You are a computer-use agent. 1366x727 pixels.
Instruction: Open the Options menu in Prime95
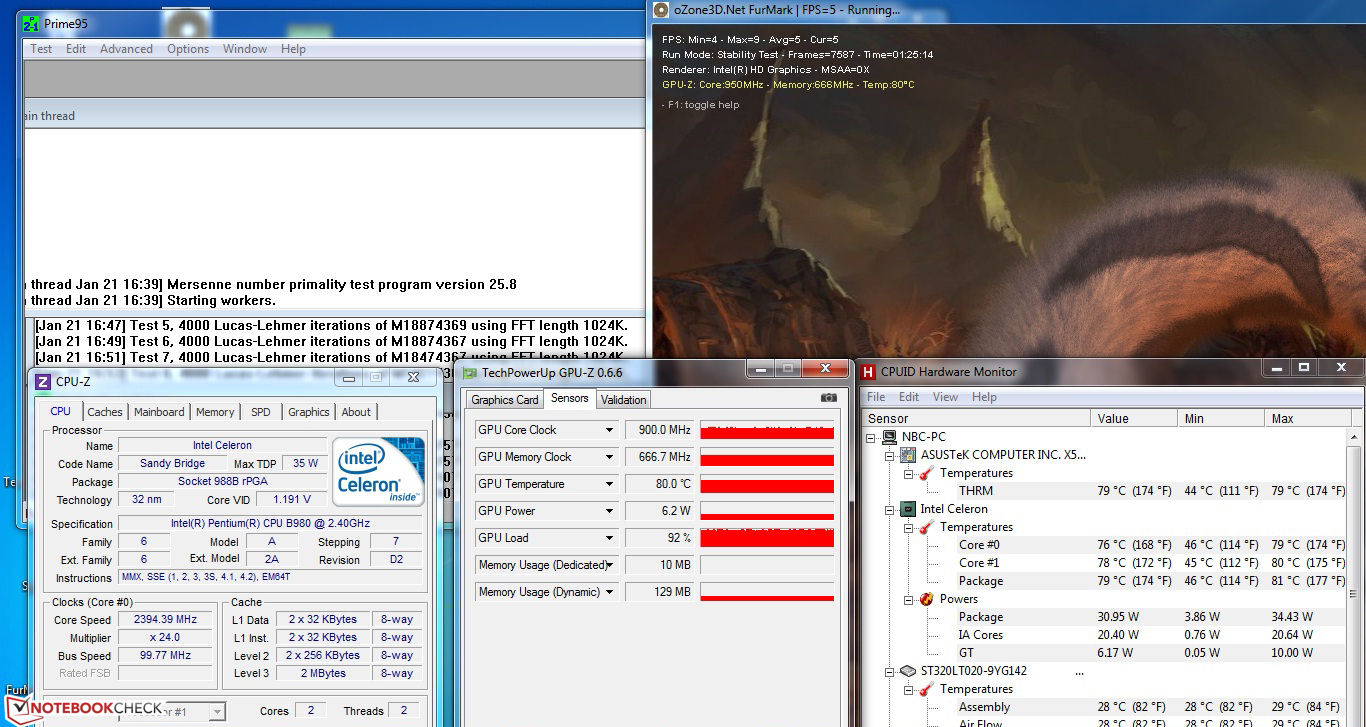tap(188, 49)
